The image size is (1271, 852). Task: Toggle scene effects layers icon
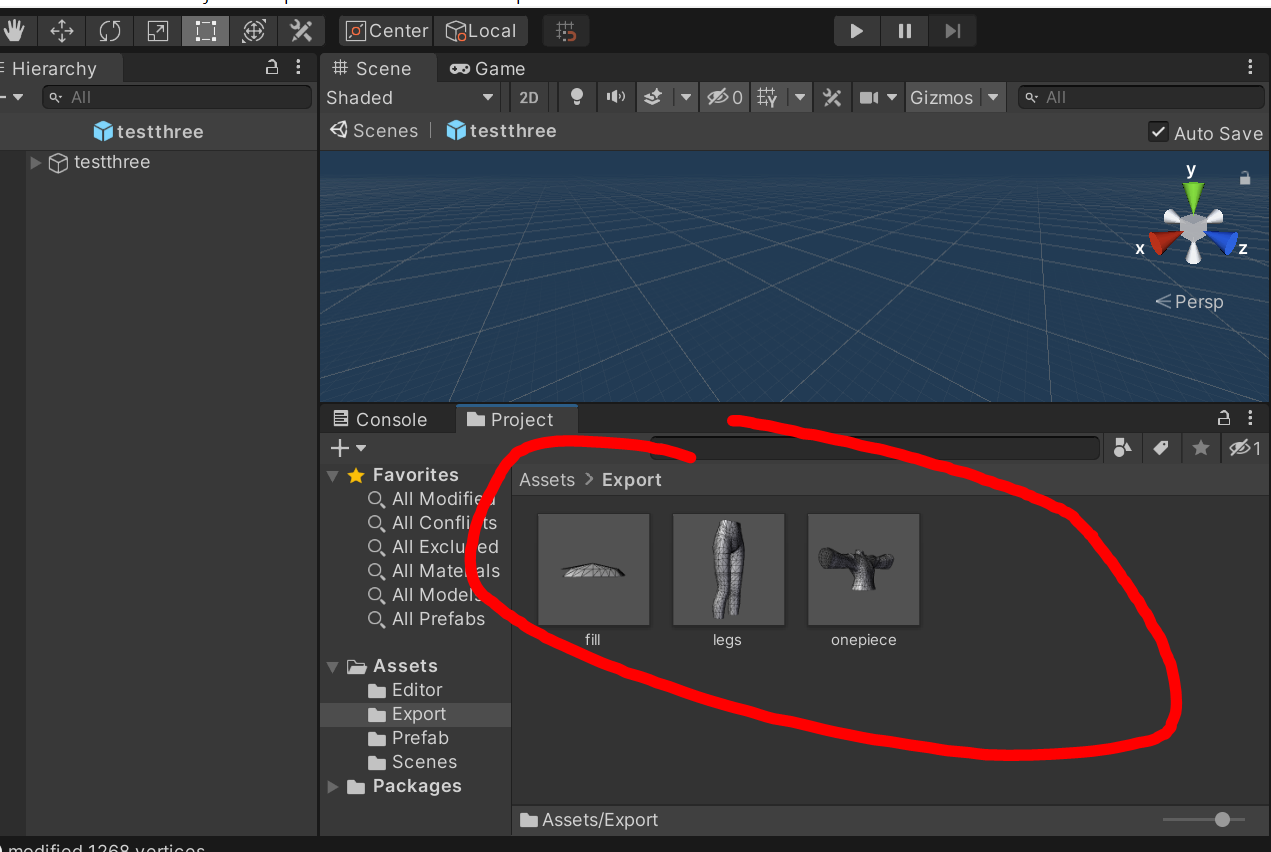click(x=653, y=97)
